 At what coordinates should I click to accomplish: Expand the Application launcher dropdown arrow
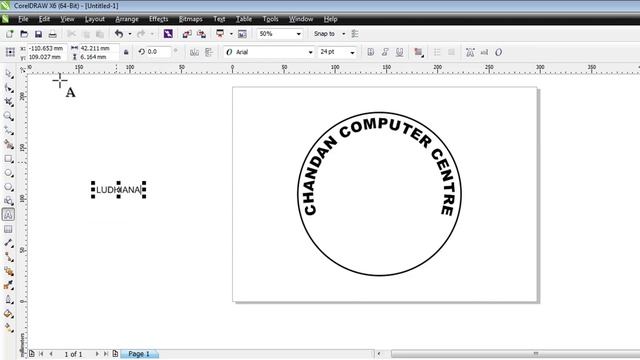tap(231, 34)
